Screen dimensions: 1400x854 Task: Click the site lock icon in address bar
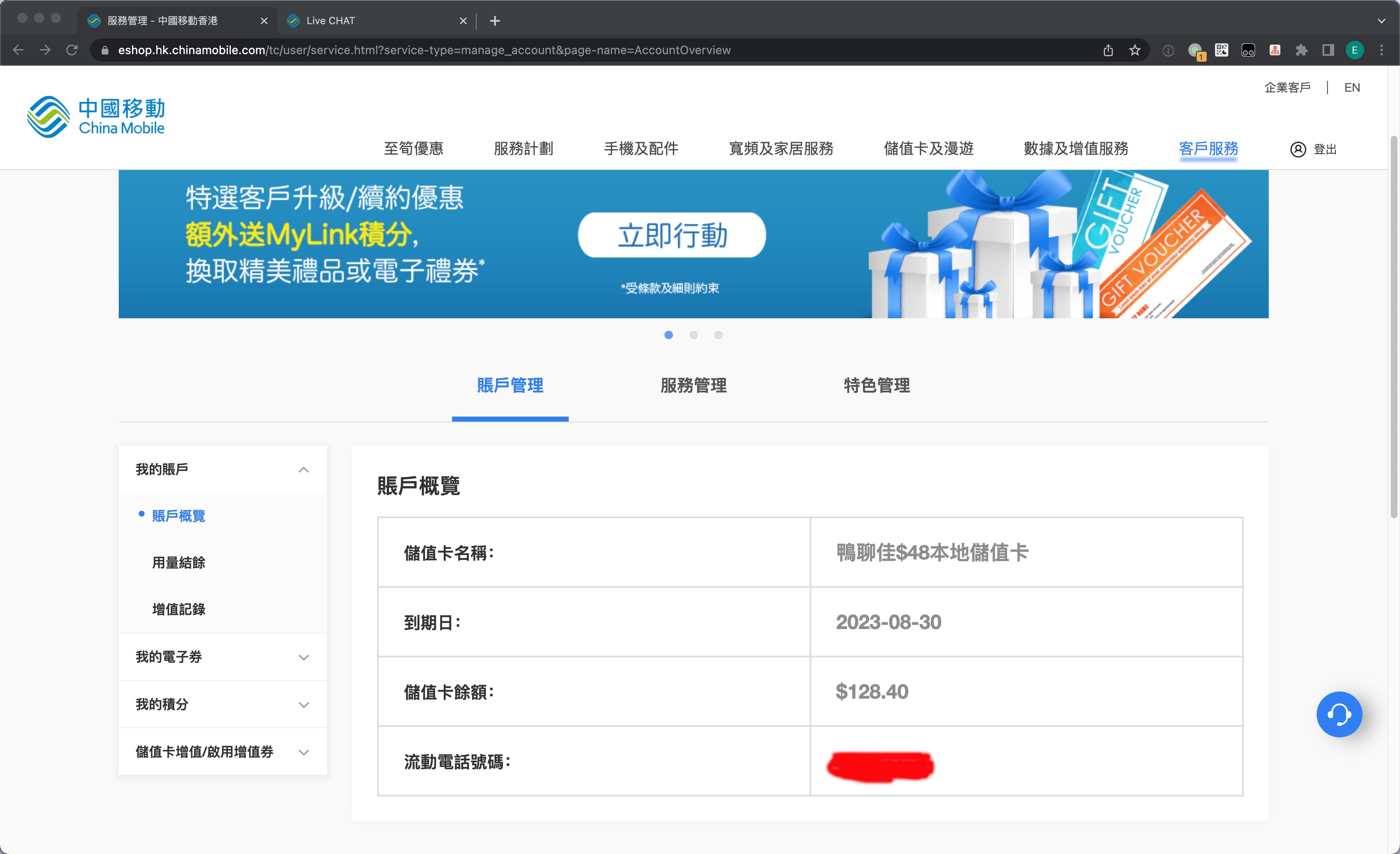(x=105, y=50)
